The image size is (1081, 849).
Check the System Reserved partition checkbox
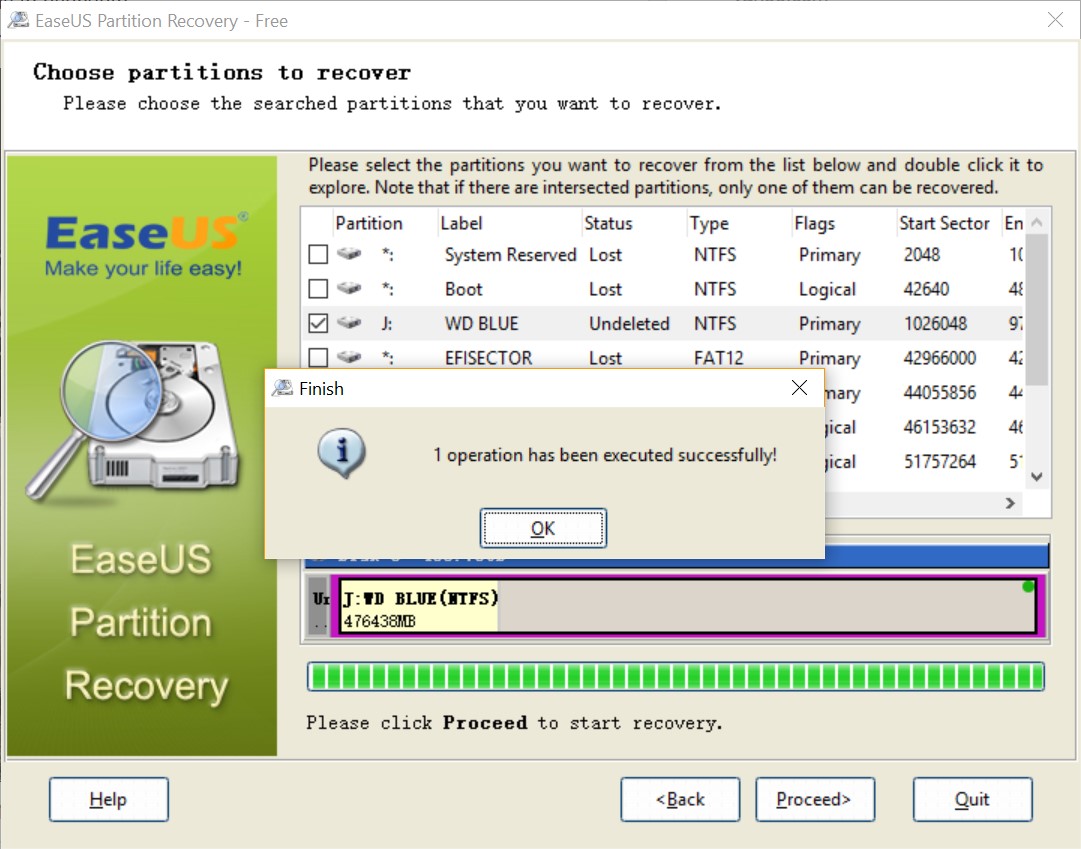coord(318,255)
